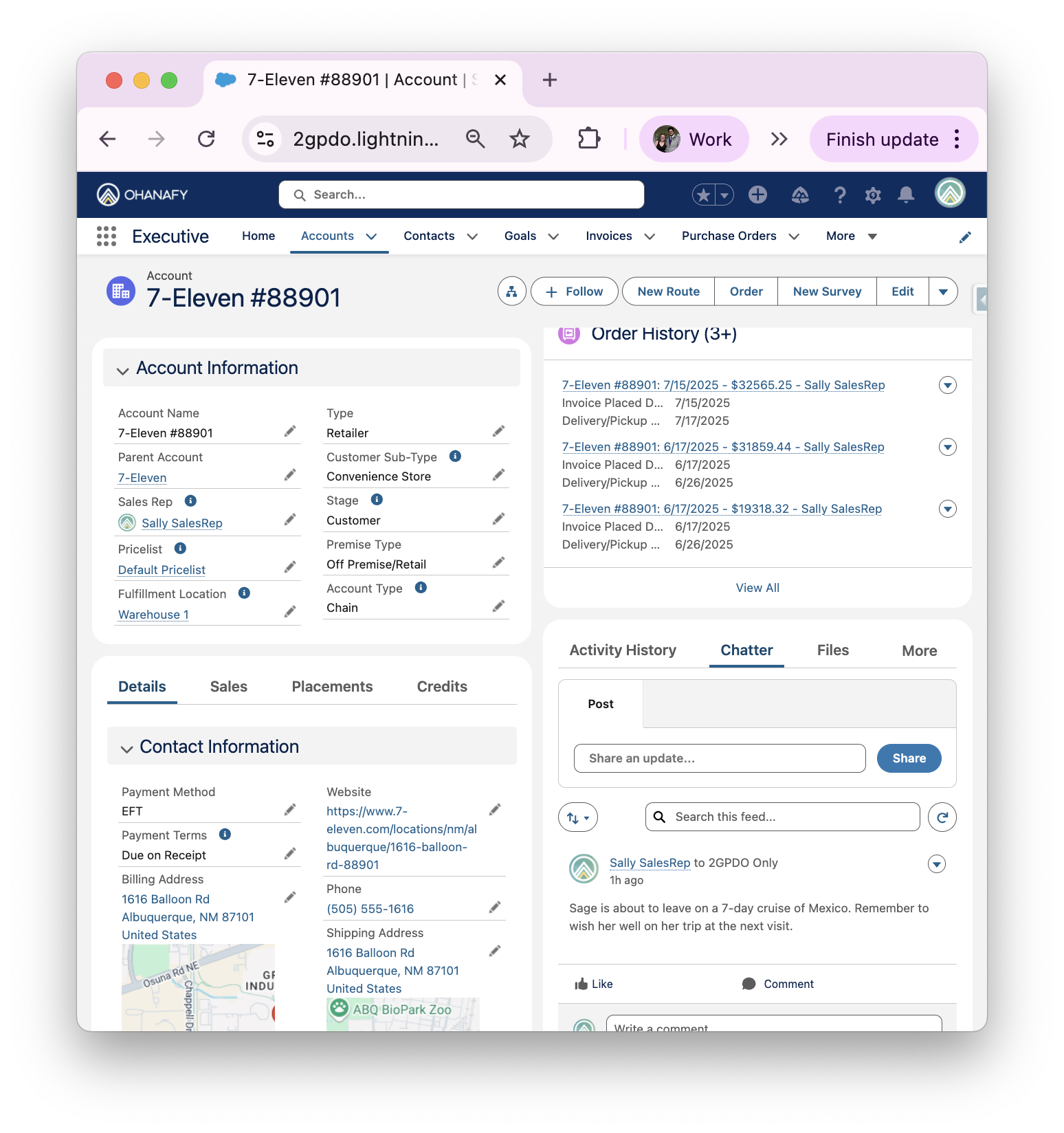Open the Work browser profile chip
This screenshot has height=1133, width=1064.
click(x=694, y=140)
